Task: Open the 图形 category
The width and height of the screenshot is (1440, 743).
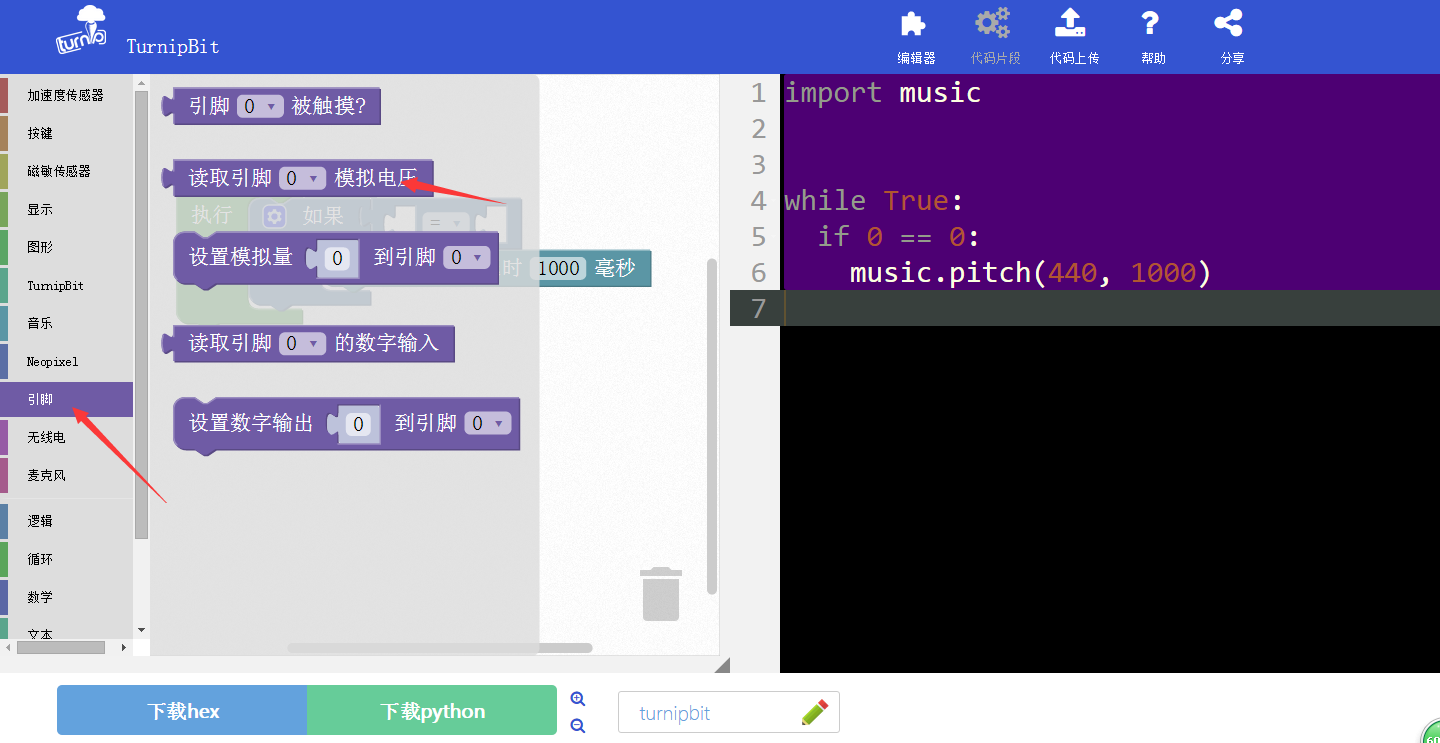Action: point(66,247)
